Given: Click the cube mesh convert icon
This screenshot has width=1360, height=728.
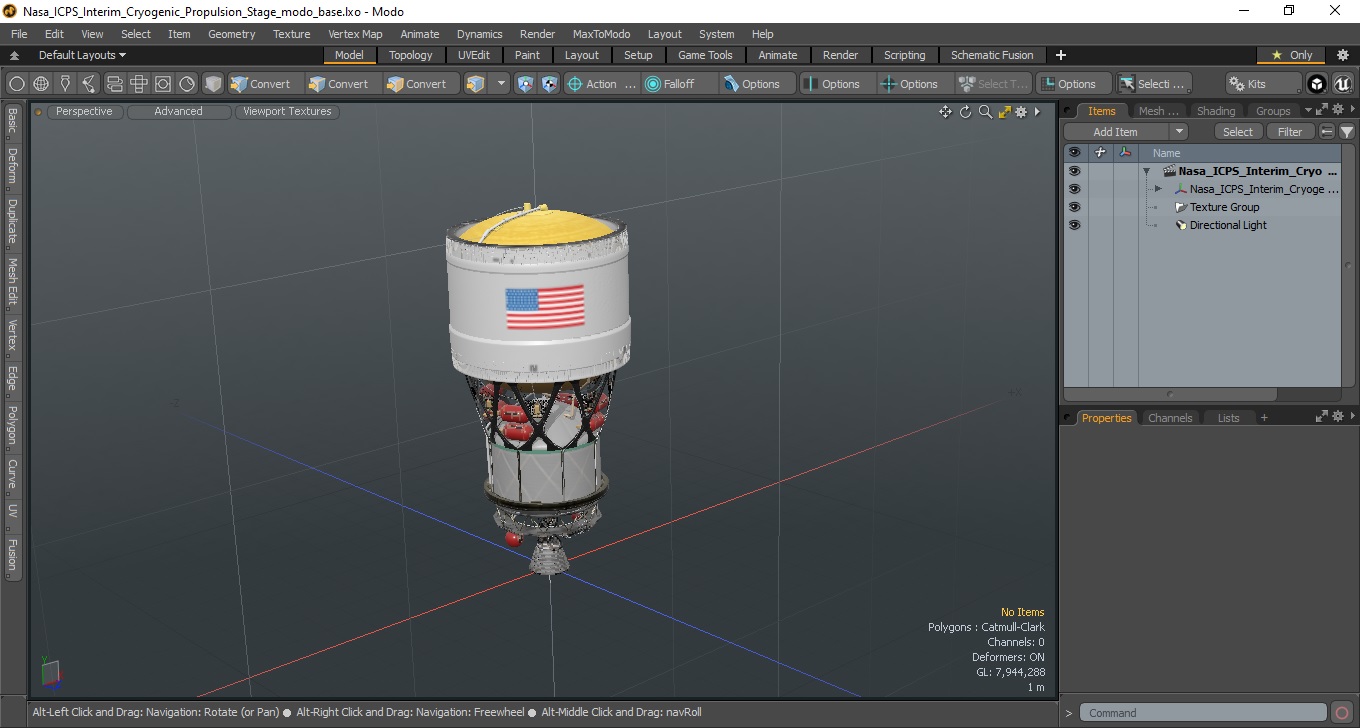Looking at the screenshot, I should pyautogui.click(x=476, y=84).
